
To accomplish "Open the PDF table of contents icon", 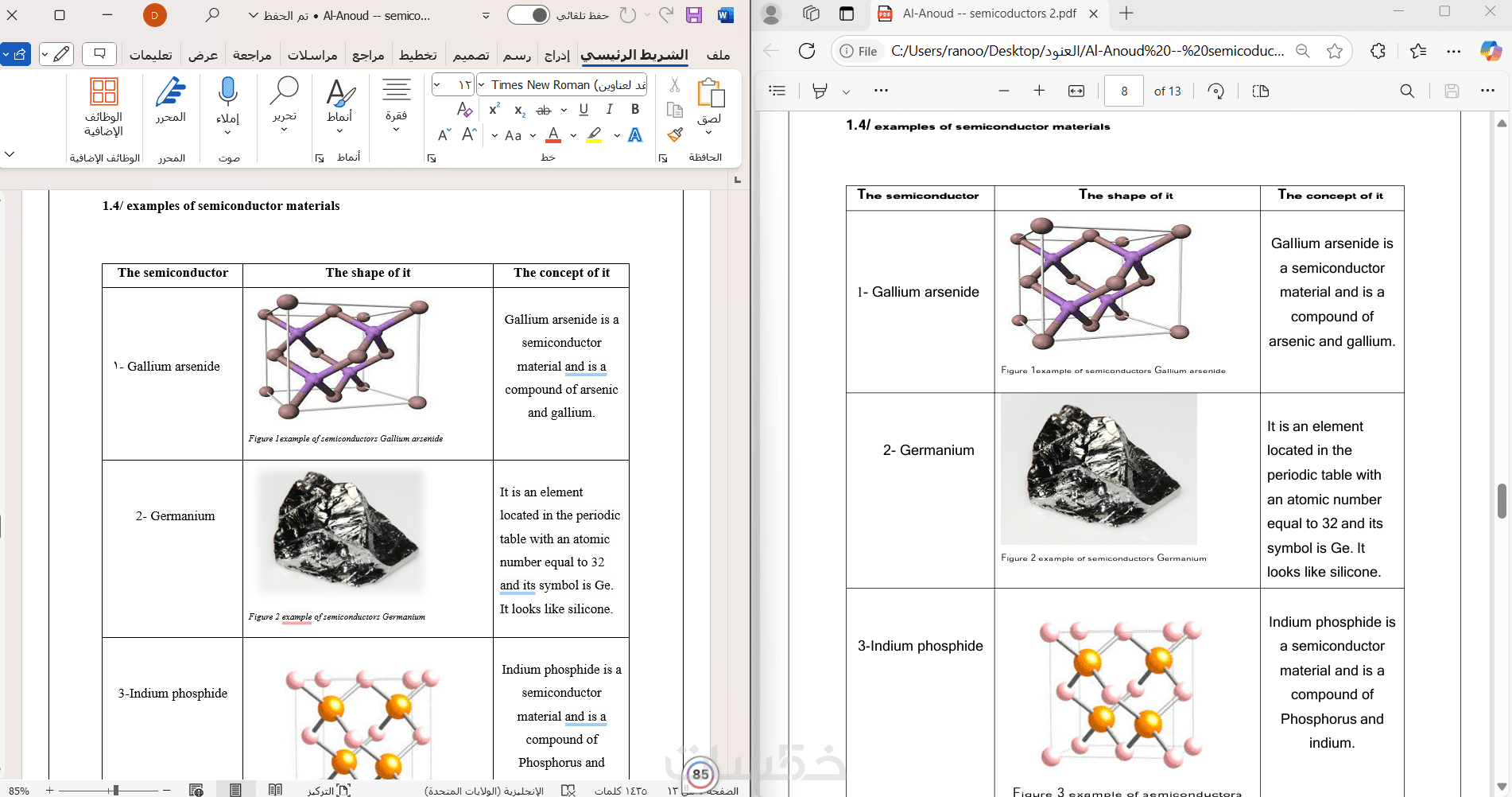I will pyautogui.click(x=777, y=91).
